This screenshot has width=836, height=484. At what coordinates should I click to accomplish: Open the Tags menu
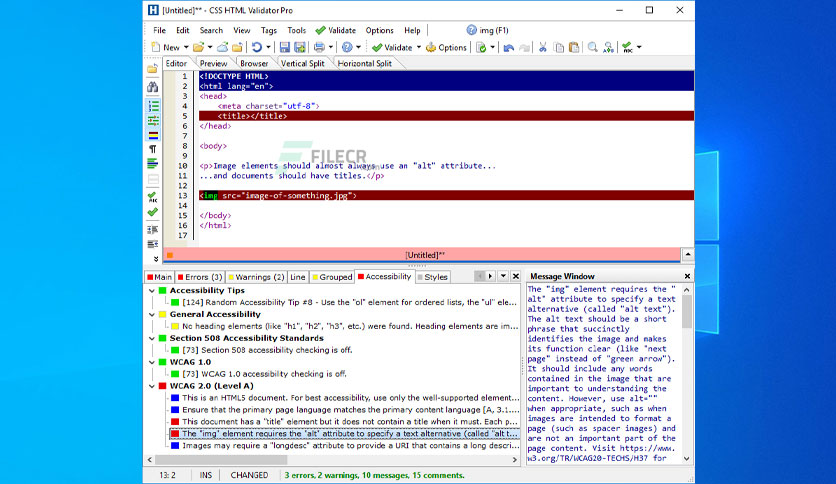269,30
